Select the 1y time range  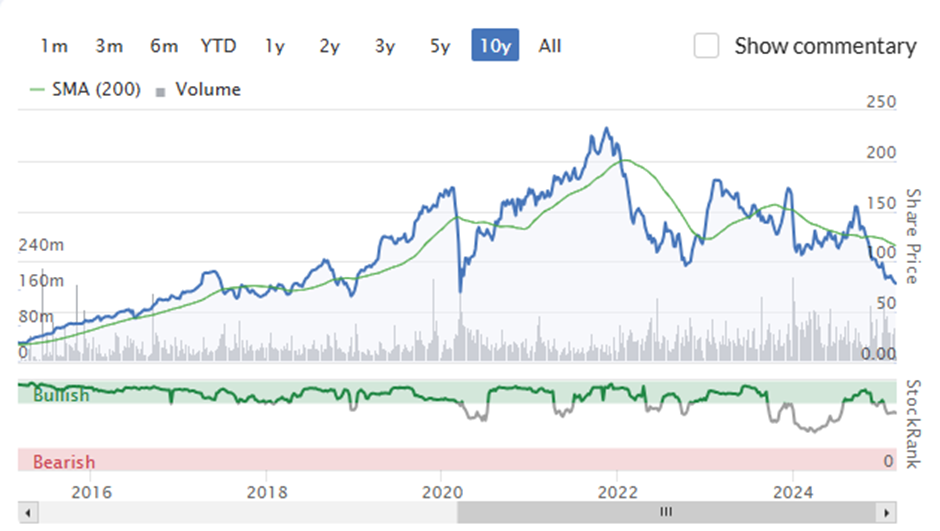[x=275, y=46]
